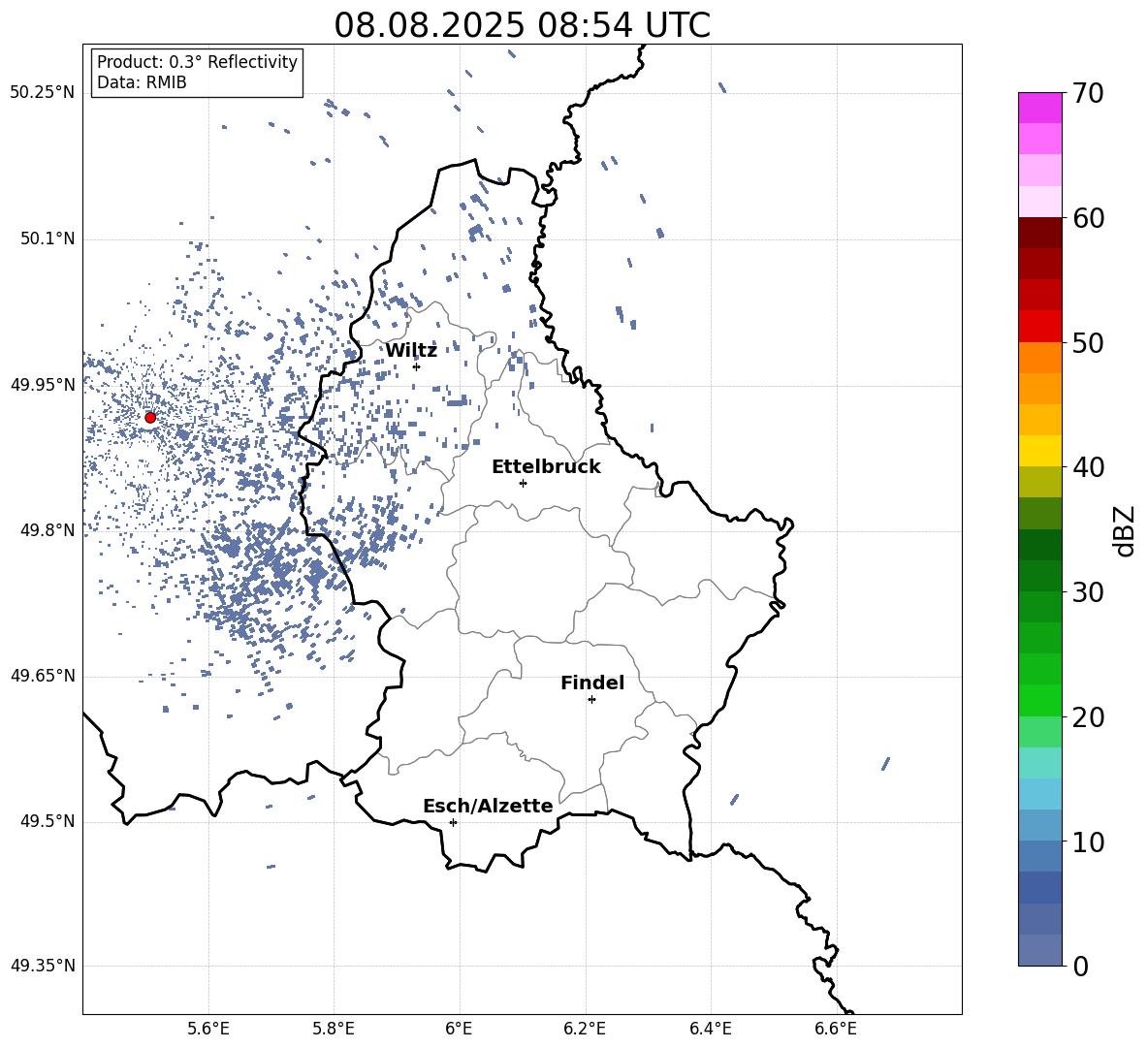Click the 49.35°N latitude label
The image size is (1148, 1048).
click(x=43, y=966)
